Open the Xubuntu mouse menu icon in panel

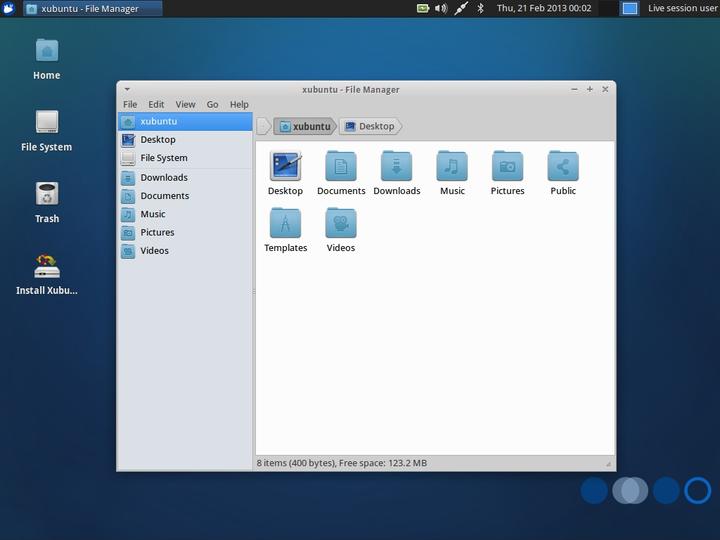tap(8, 8)
